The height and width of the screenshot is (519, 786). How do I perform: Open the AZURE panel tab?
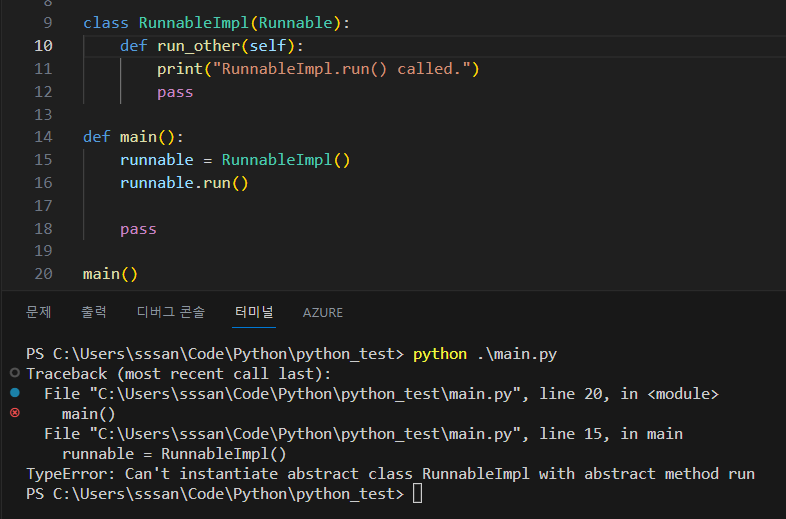pyautogui.click(x=322, y=312)
